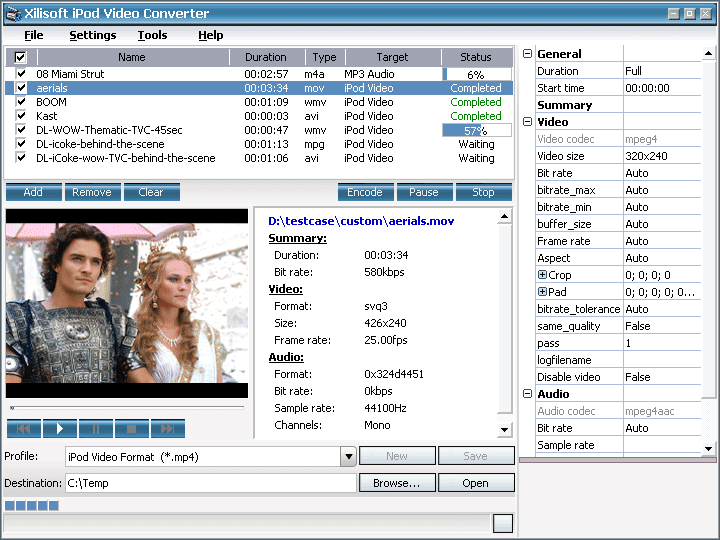Click the 57% progress bar
This screenshot has width=720, height=540.
477,130
